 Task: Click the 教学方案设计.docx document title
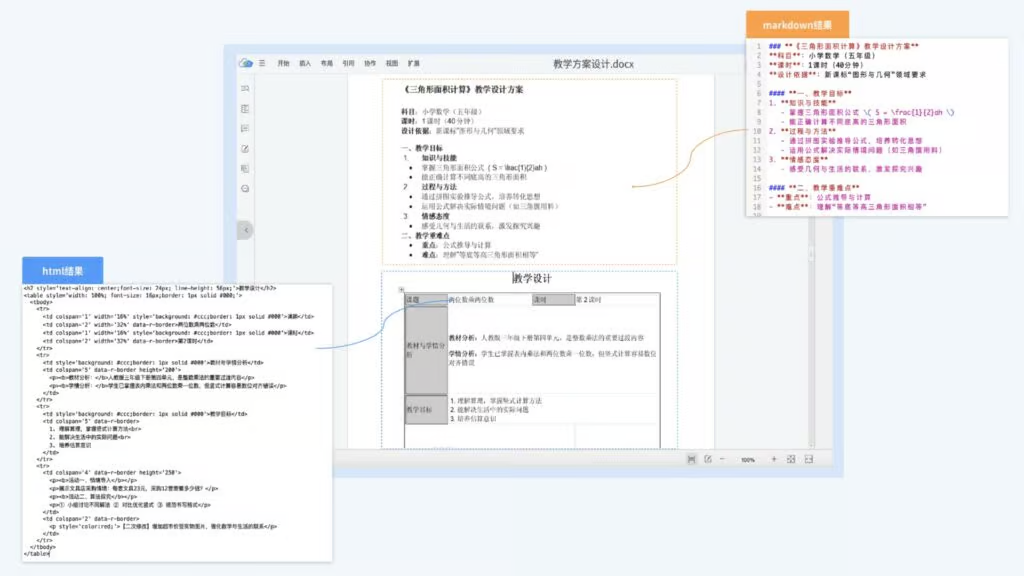click(593, 64)
